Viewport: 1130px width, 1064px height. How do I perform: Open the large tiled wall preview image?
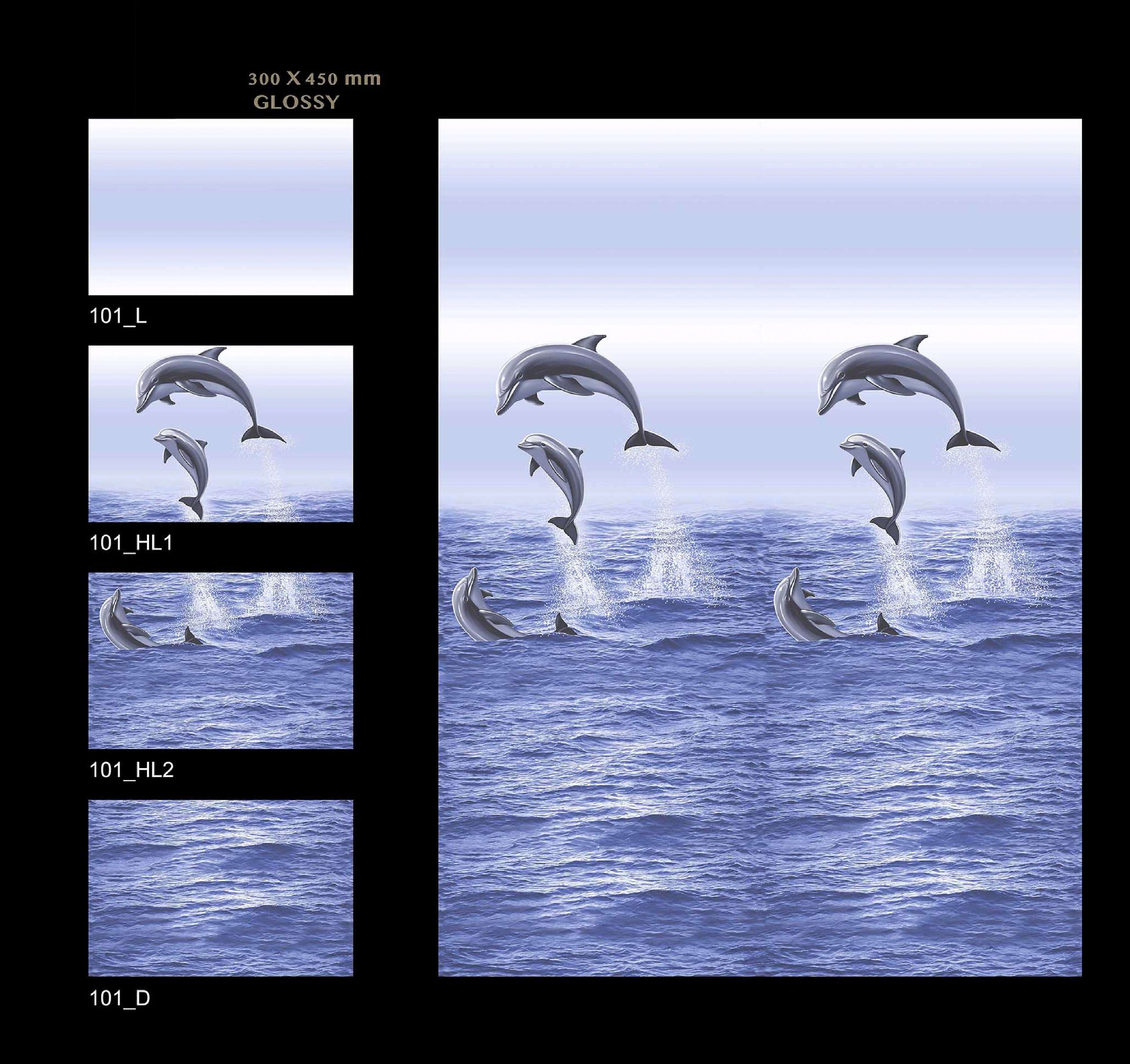(760, 548)
